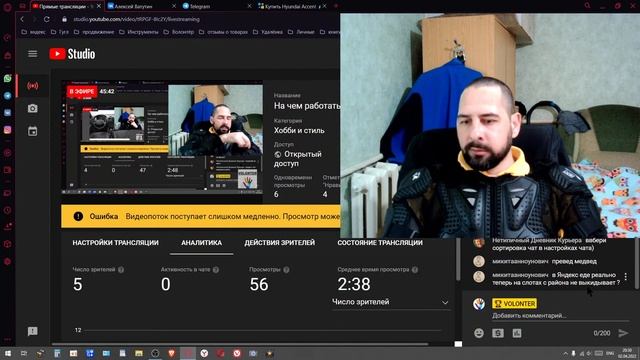Send the chat message with arrow icon
This screenshot has height=360, width=640.
(x=623, y=333)
